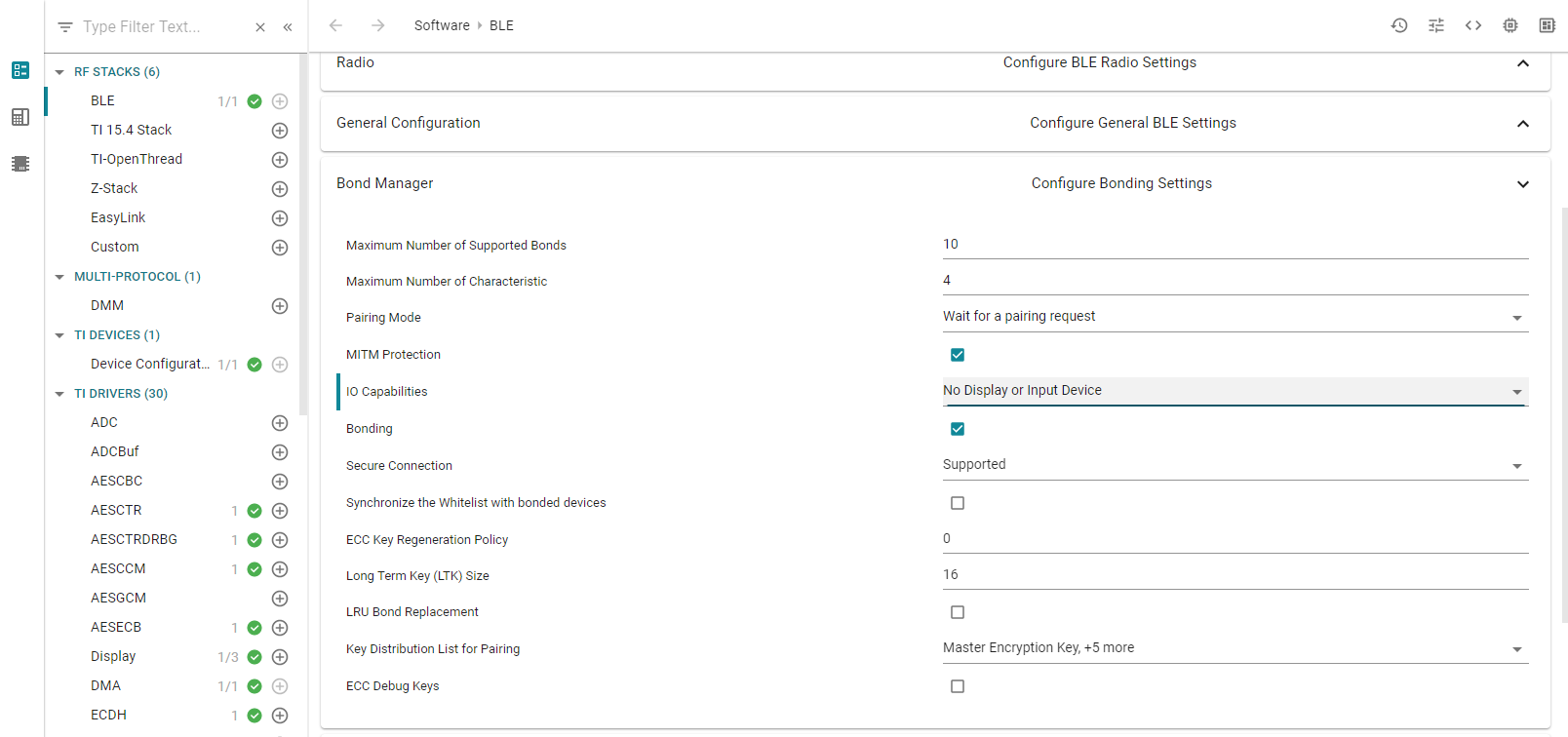The height and width of the screenshot is (737, 1568).
Task: Expand the Radio settings section
Action: point(1522,63)
